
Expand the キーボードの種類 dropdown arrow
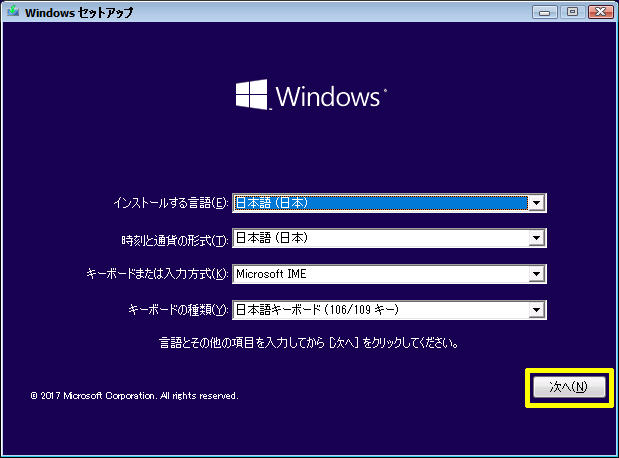coord(536,310)
